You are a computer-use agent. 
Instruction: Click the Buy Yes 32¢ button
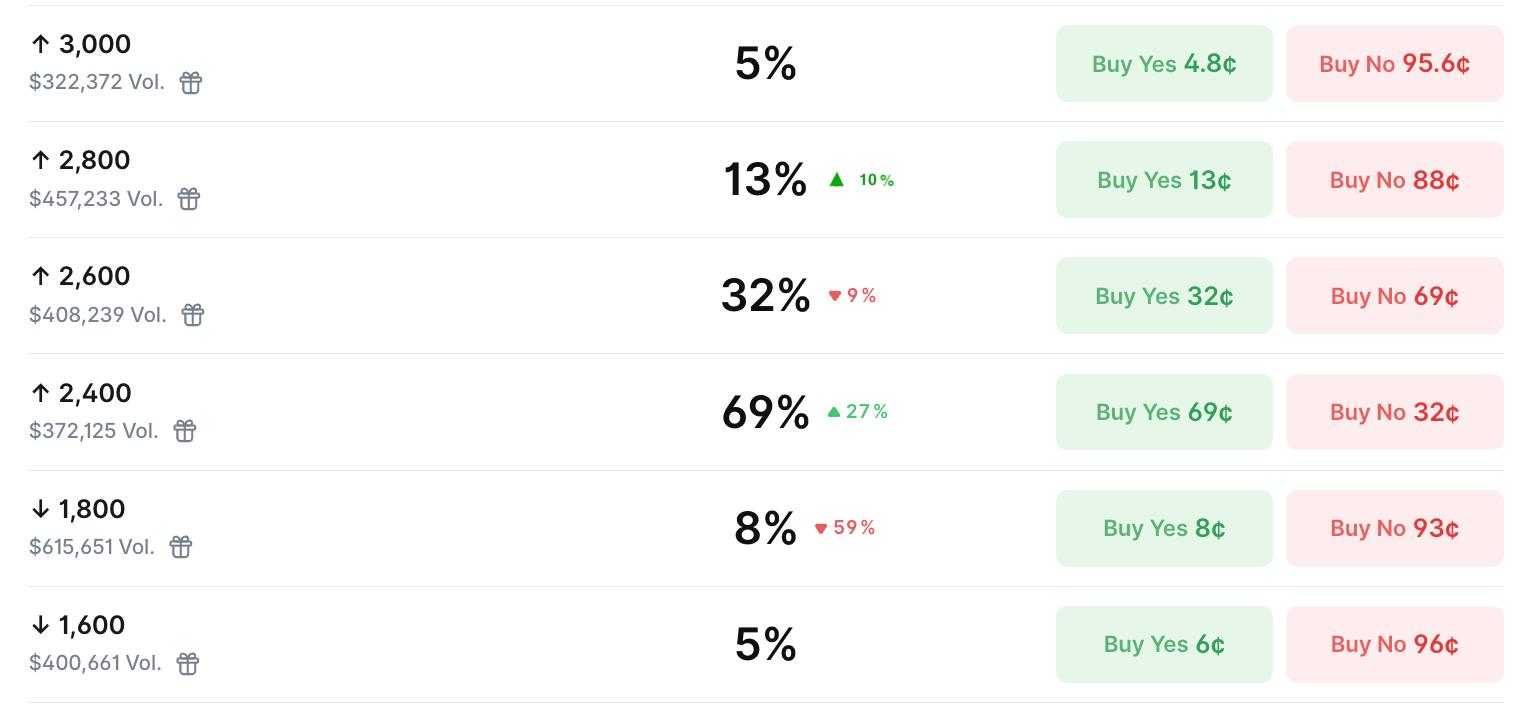click(x=1164, y=296)
